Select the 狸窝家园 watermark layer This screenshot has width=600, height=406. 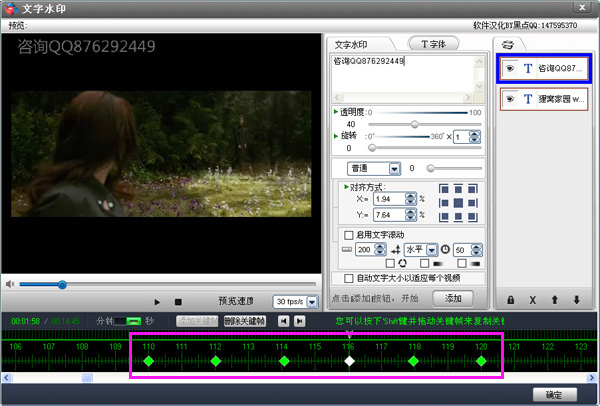[x=544, y=99]
